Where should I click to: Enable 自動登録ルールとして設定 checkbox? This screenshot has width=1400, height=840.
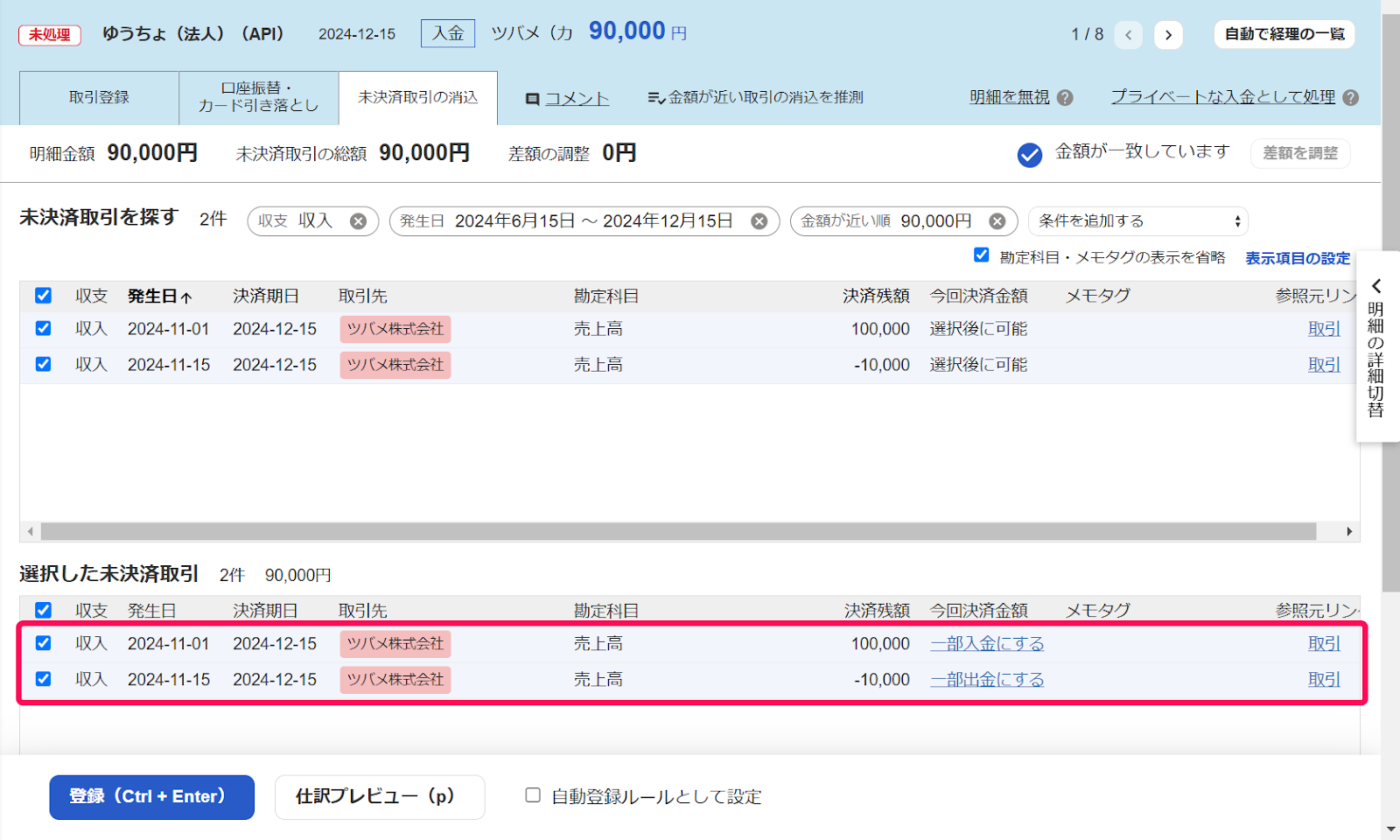(x=532, y=795)
